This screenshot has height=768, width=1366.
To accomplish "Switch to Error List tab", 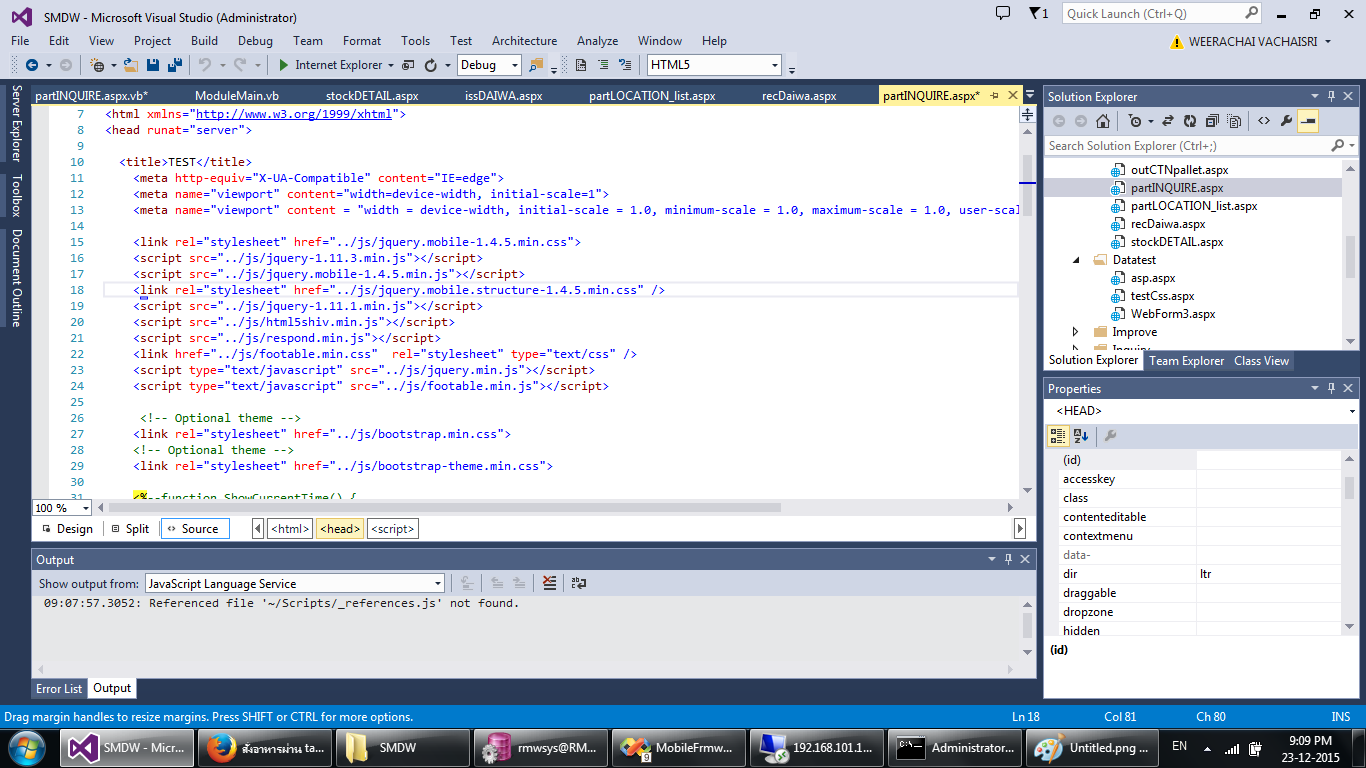I will click(59, 689).
